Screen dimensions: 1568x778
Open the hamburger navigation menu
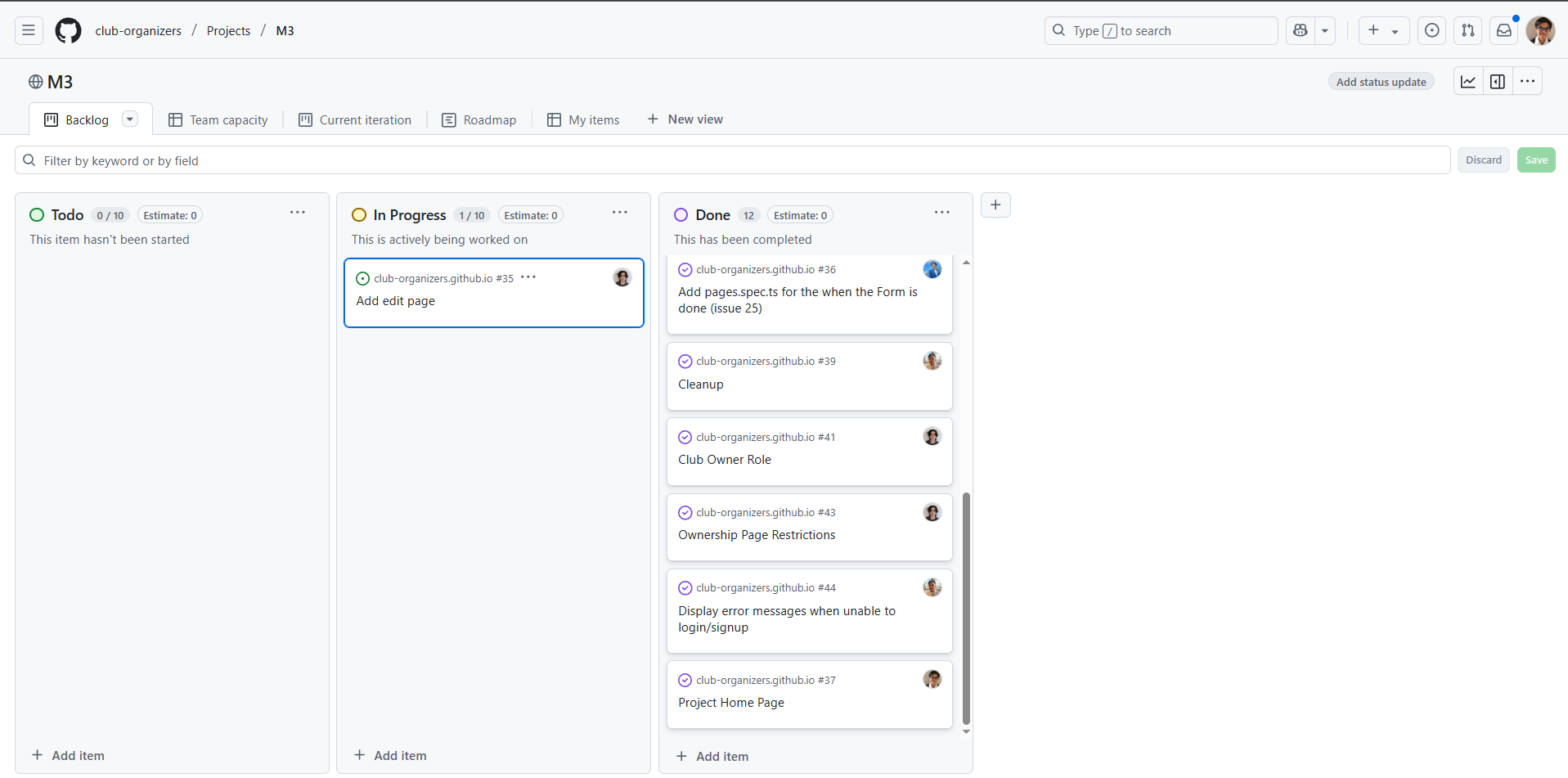tap(29, 31)
